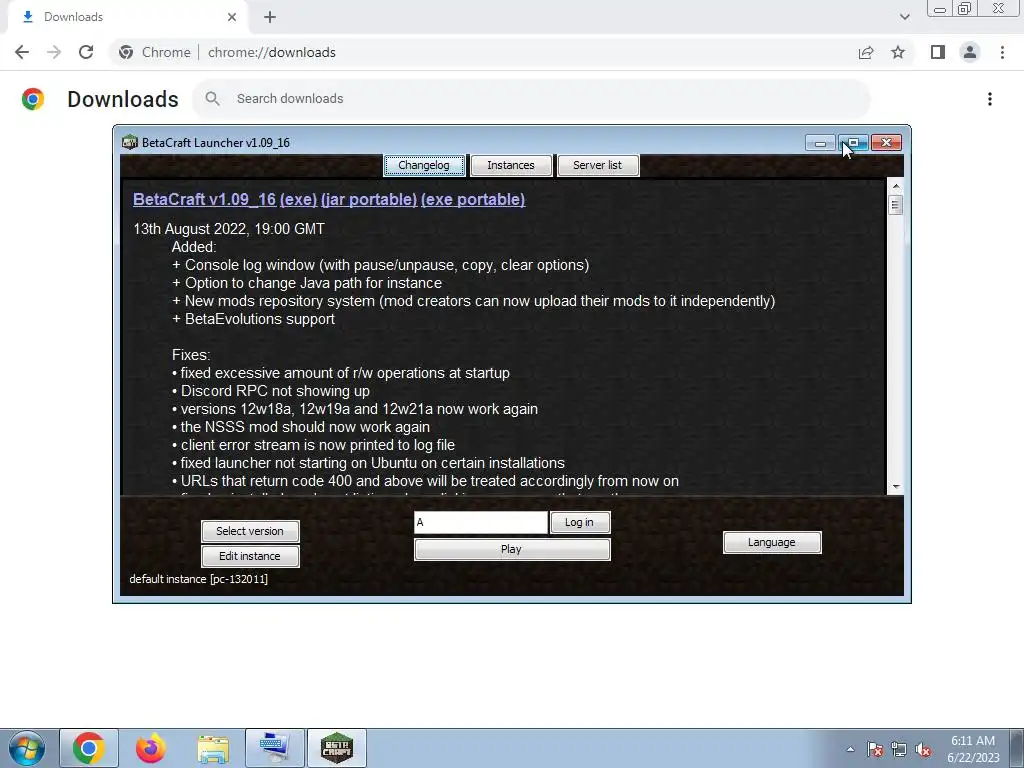Image resolution: width=1024 pixels, height=768 pixels.
Task: Open the Language button
Action: [772, 542]
